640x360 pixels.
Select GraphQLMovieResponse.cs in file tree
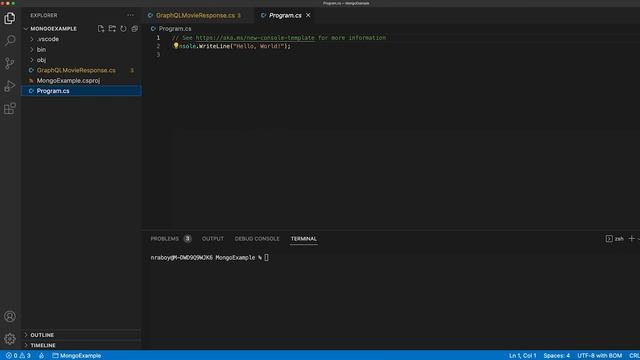(x=81, y=70)
